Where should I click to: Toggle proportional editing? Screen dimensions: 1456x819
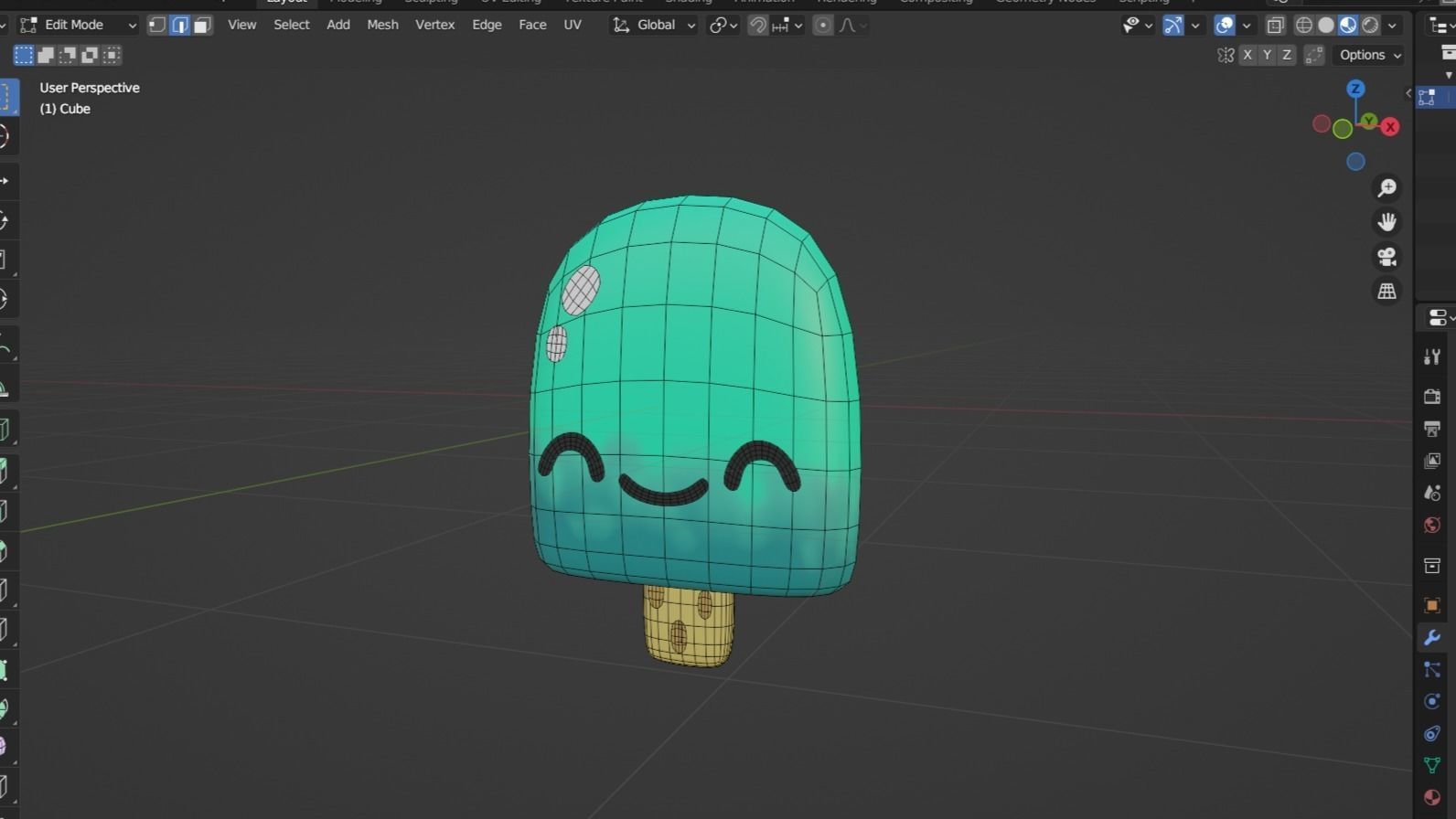point(823,25)
